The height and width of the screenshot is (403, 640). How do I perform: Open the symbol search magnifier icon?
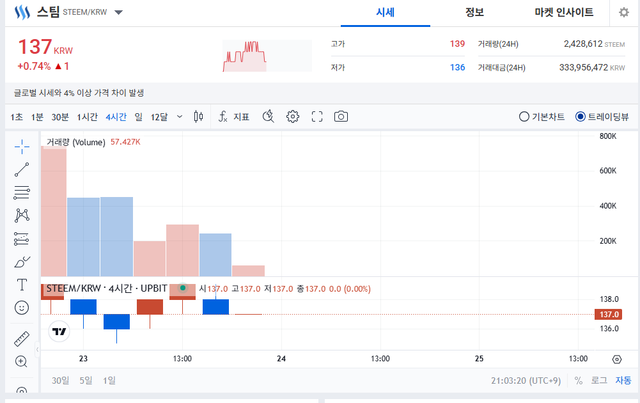(268, 117)
